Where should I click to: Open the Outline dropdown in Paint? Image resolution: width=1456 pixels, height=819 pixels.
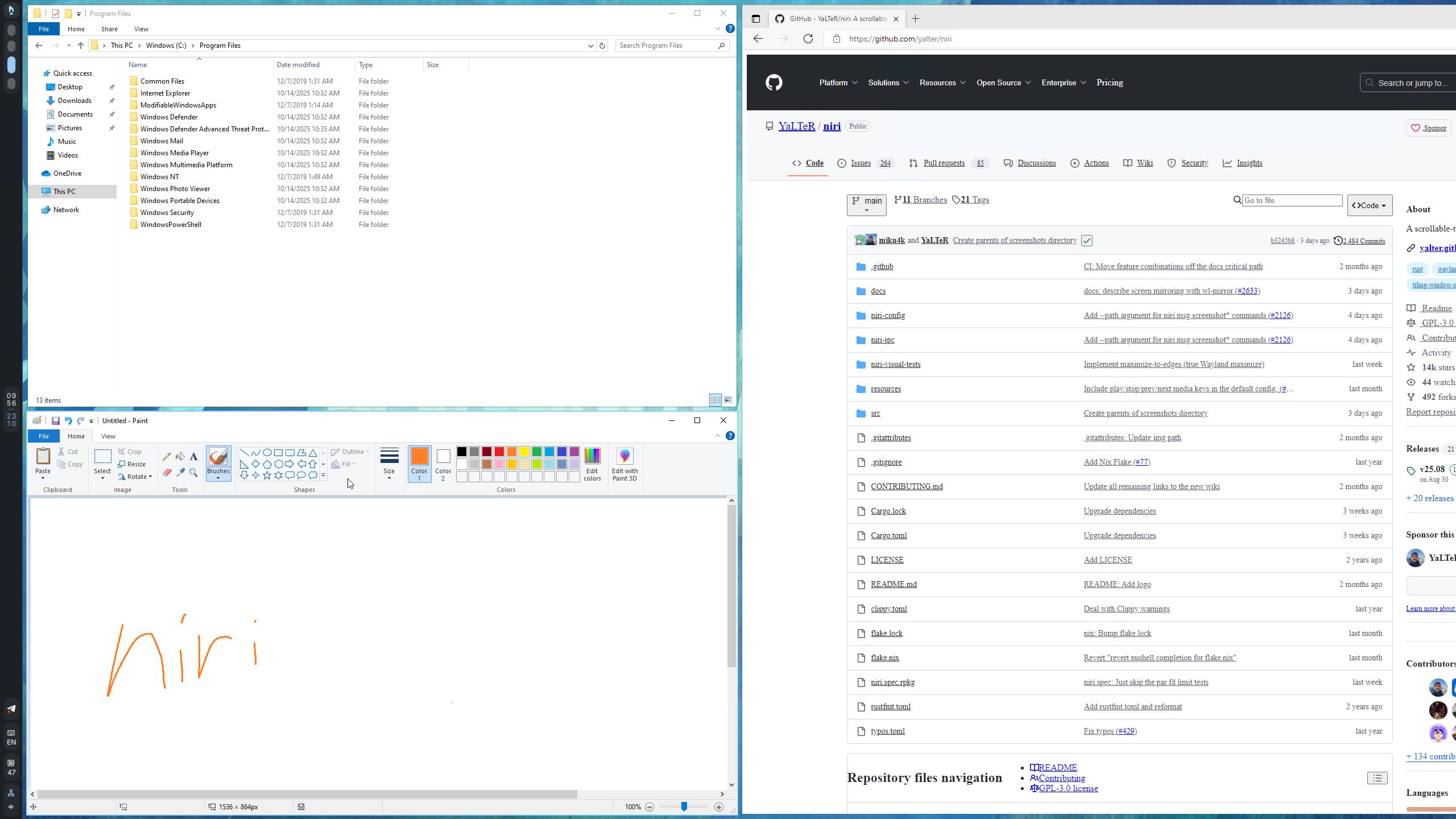pyautogui.click(x=349, y=450)
